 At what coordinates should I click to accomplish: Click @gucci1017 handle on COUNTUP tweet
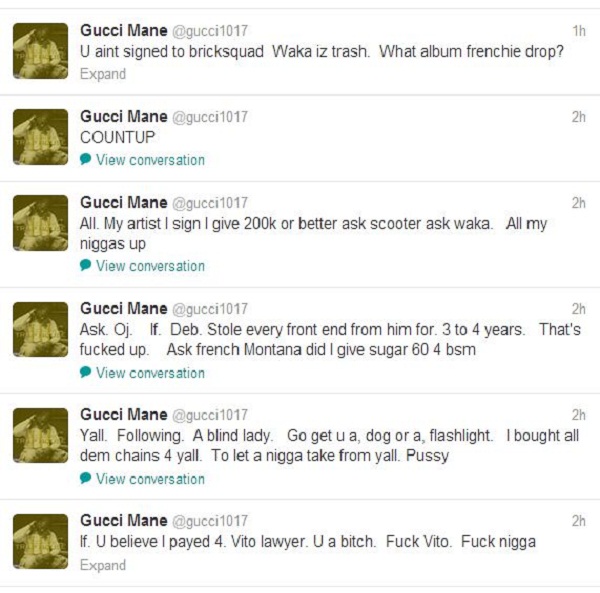210,117
